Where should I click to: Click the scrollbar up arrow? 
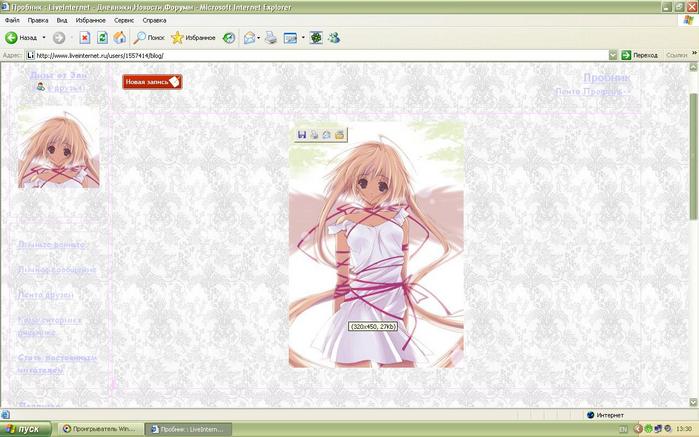tap(693, 67)
